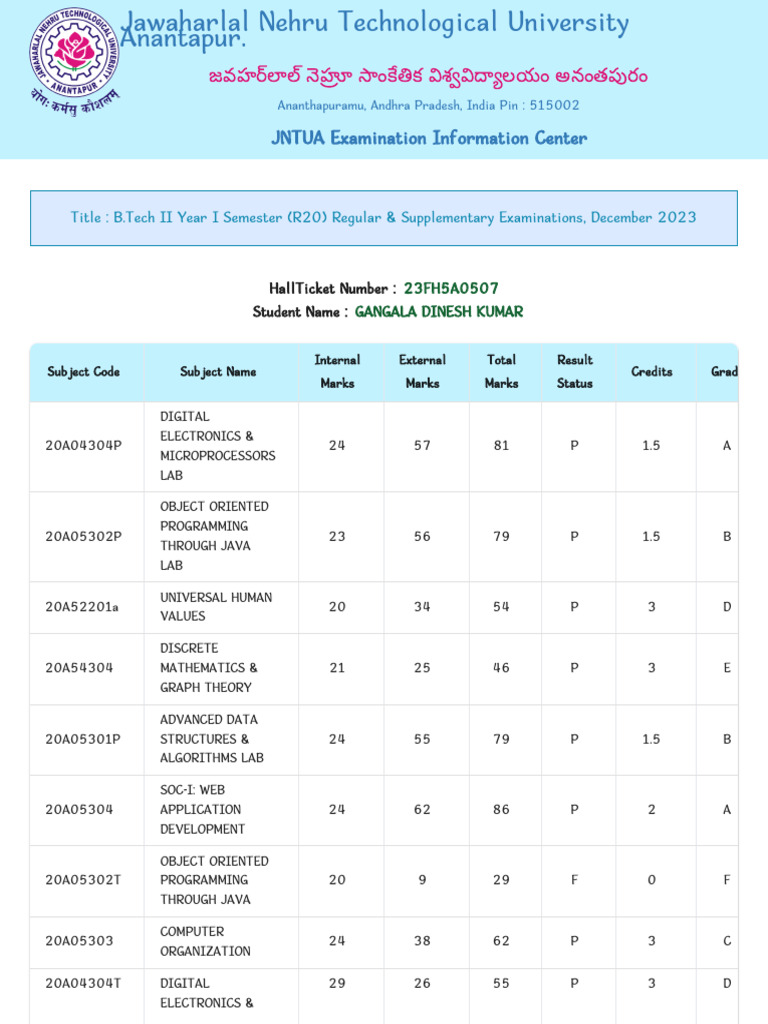Click credits 1.5 in the 20A05302P row

651,536
